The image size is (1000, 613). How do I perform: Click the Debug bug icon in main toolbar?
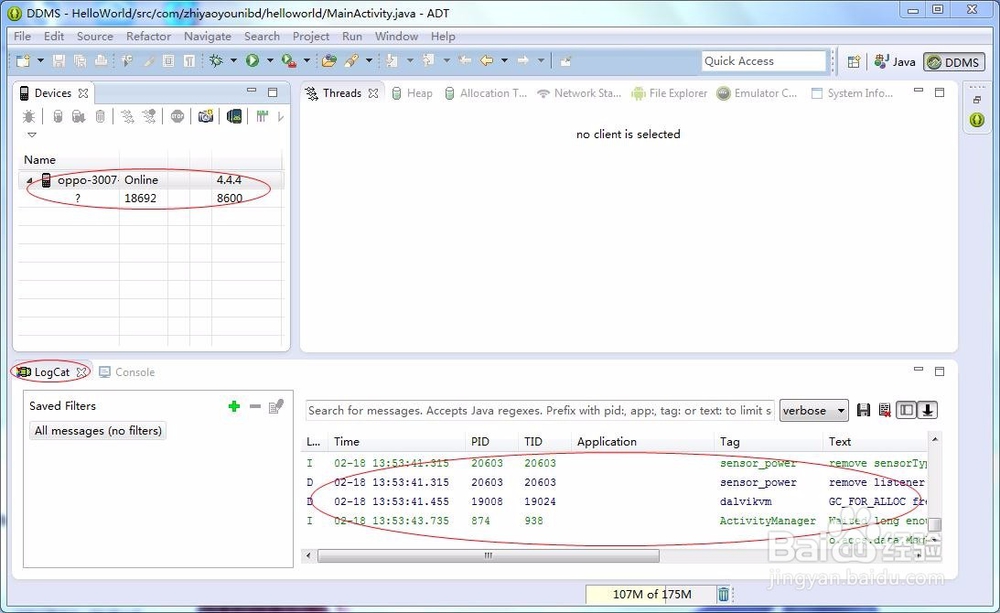click(x=216, y=61)
